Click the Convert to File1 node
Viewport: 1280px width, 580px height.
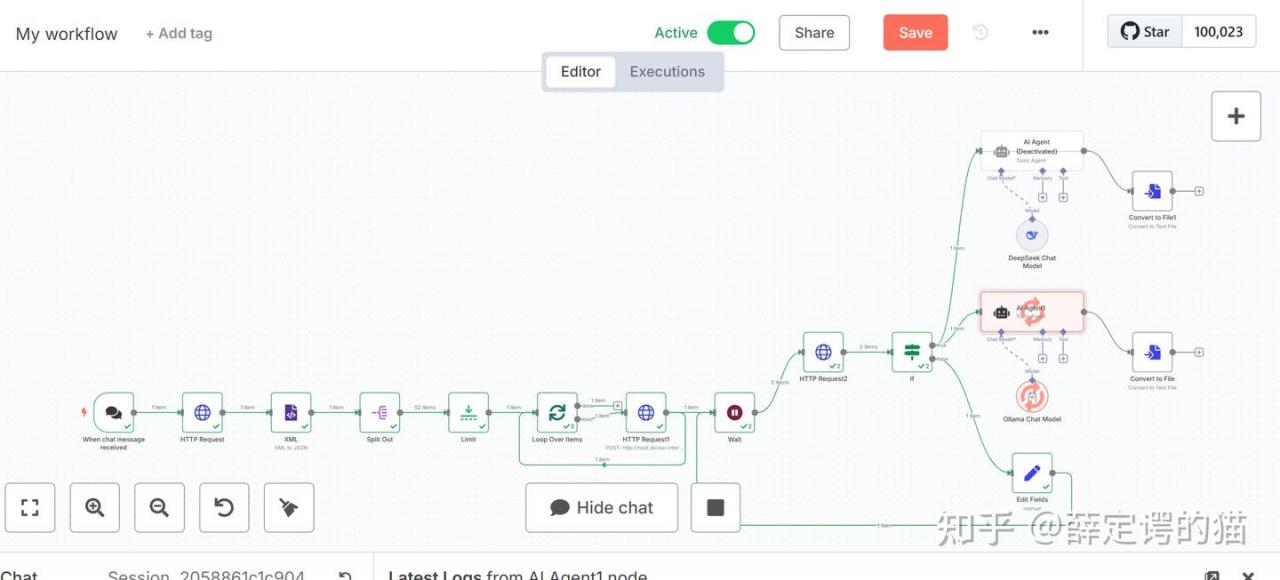point(1153,191)
